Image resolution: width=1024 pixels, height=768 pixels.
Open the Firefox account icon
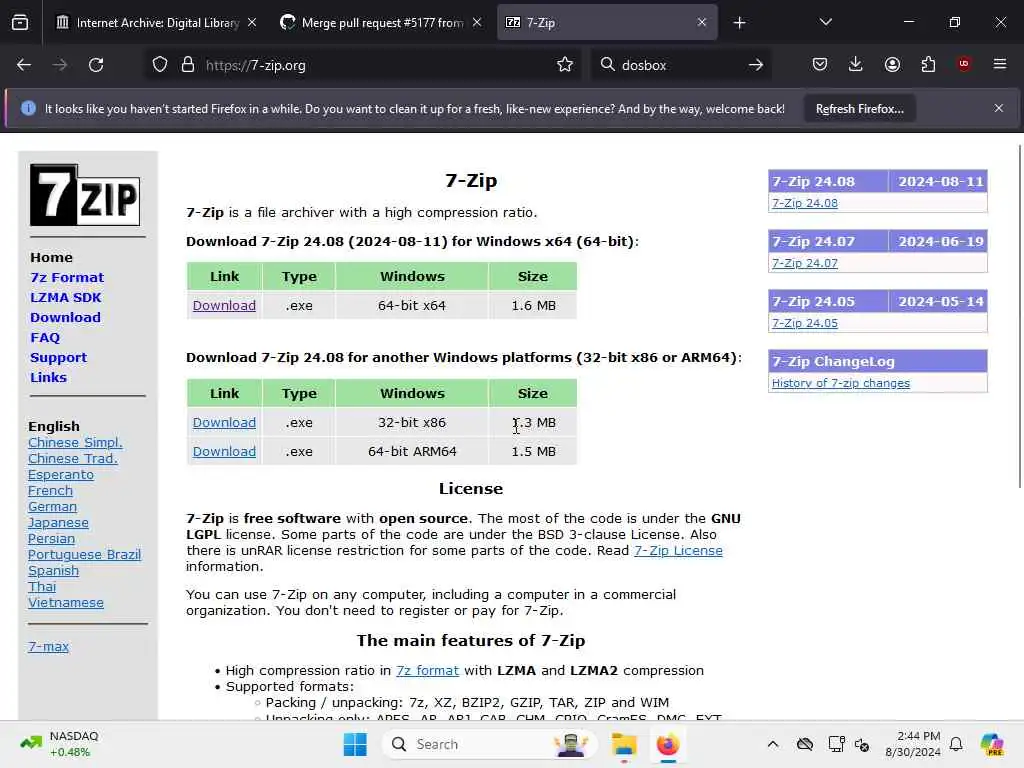[x=892, y=64]
